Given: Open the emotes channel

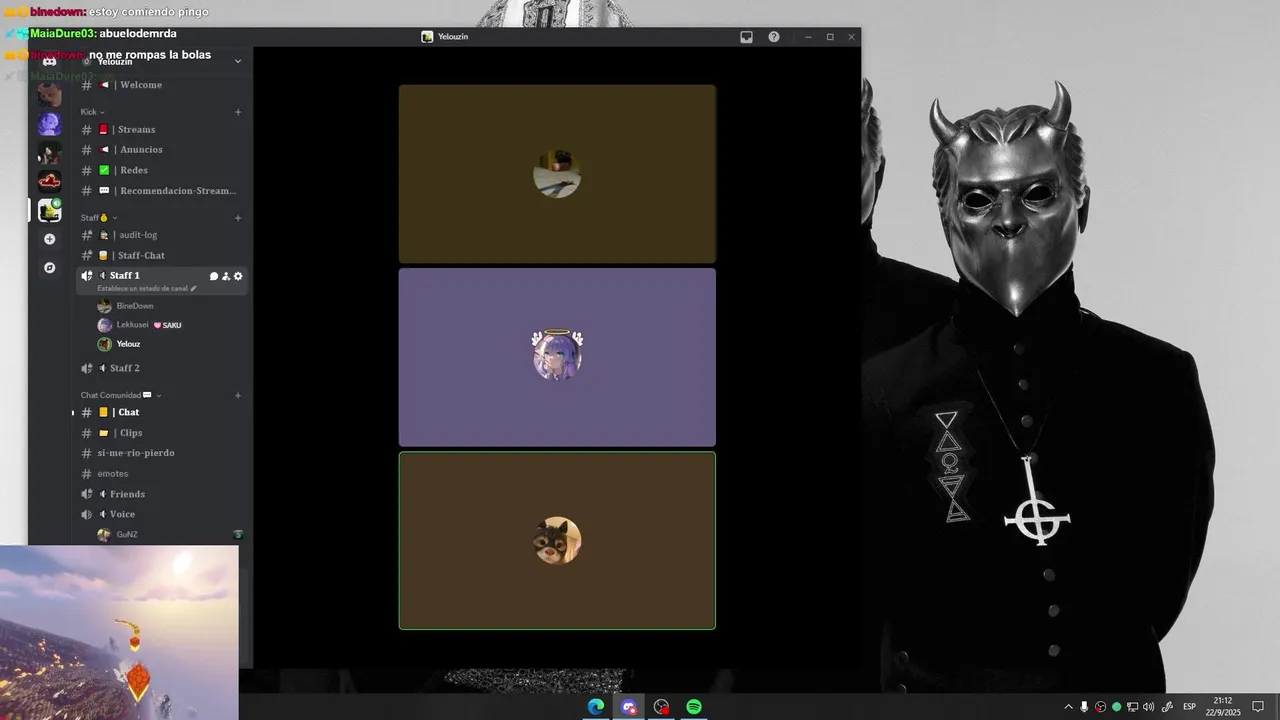Looking at the screenshot, I should (161, 474).
